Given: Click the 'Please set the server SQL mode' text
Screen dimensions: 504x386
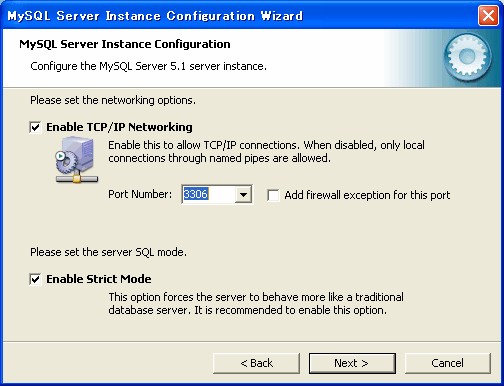Looking at the screenshot, I should 108,252.
